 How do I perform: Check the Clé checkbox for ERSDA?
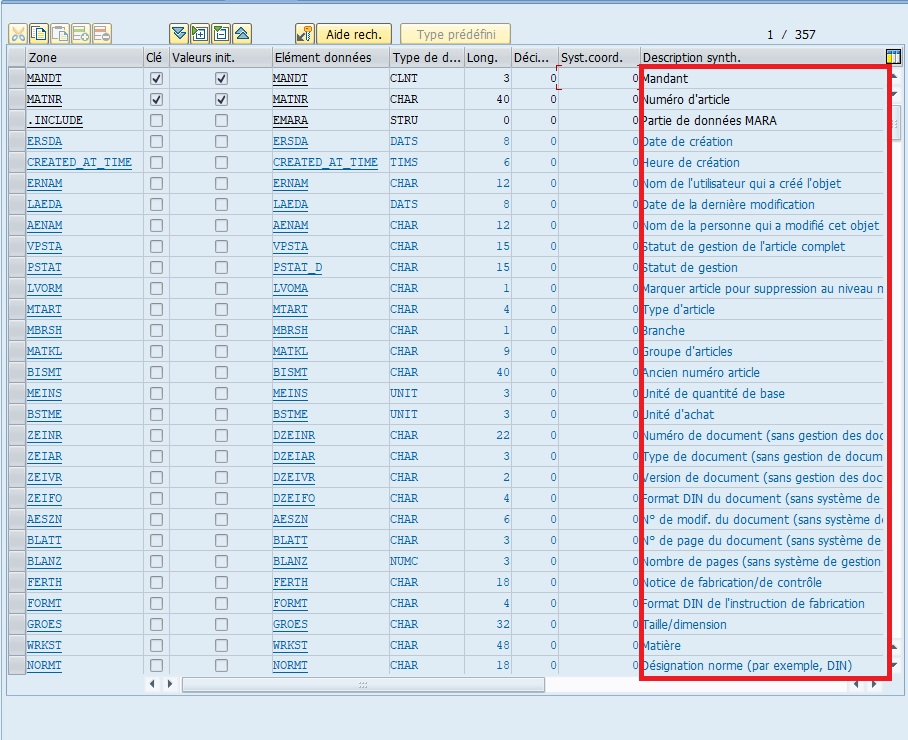[x=155, y=141]
